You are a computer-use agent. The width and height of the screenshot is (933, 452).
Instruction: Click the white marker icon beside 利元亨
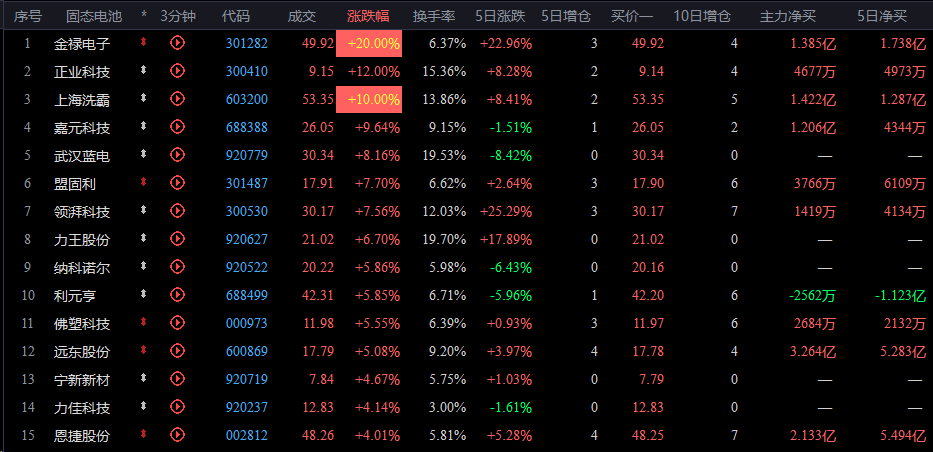coord(143,294)
